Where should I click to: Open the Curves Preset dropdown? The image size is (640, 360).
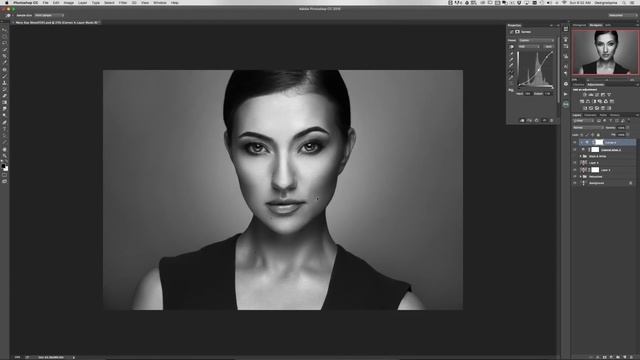[x=536, y=40]
